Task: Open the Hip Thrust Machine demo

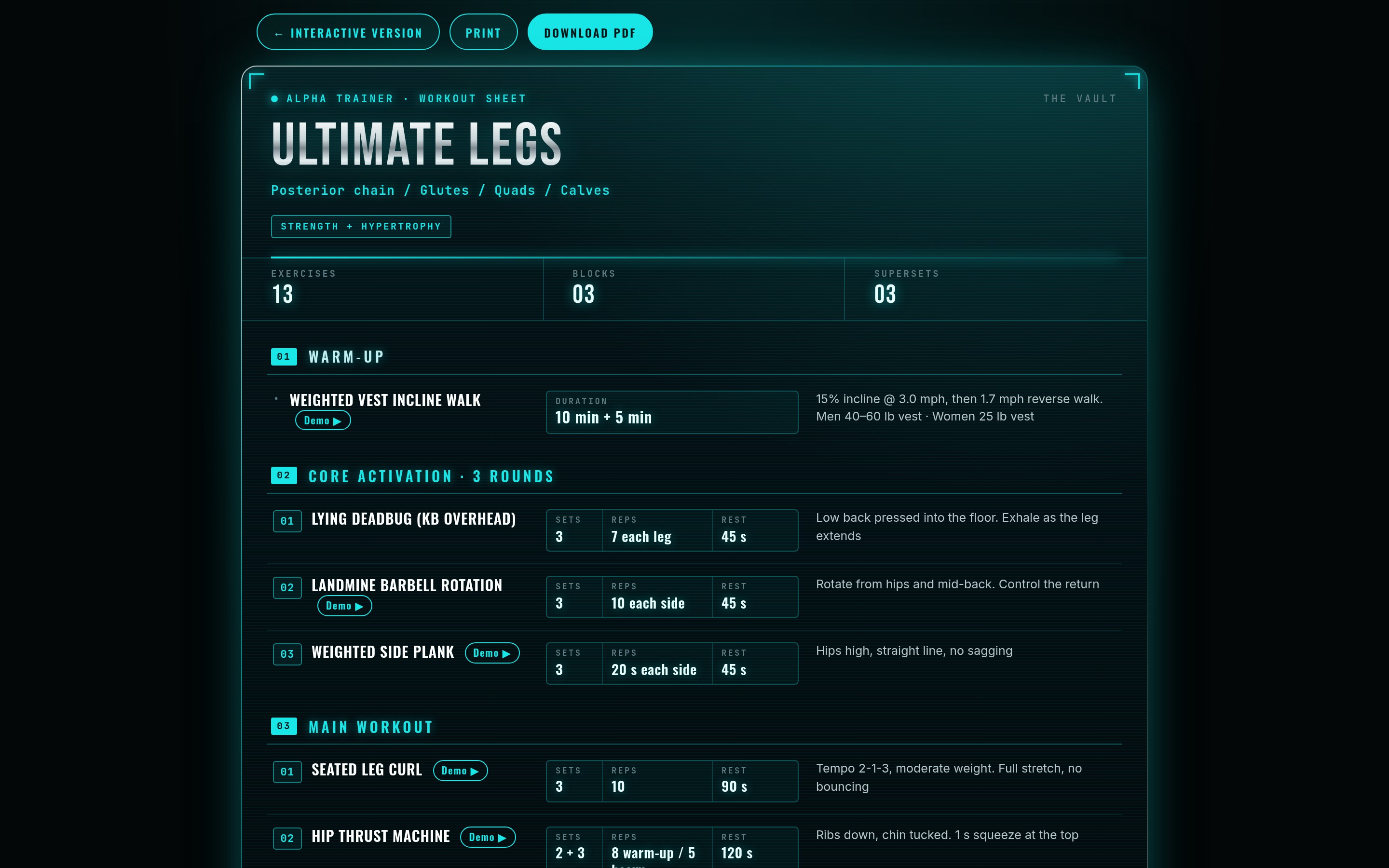Action: (x=488, y=837)
